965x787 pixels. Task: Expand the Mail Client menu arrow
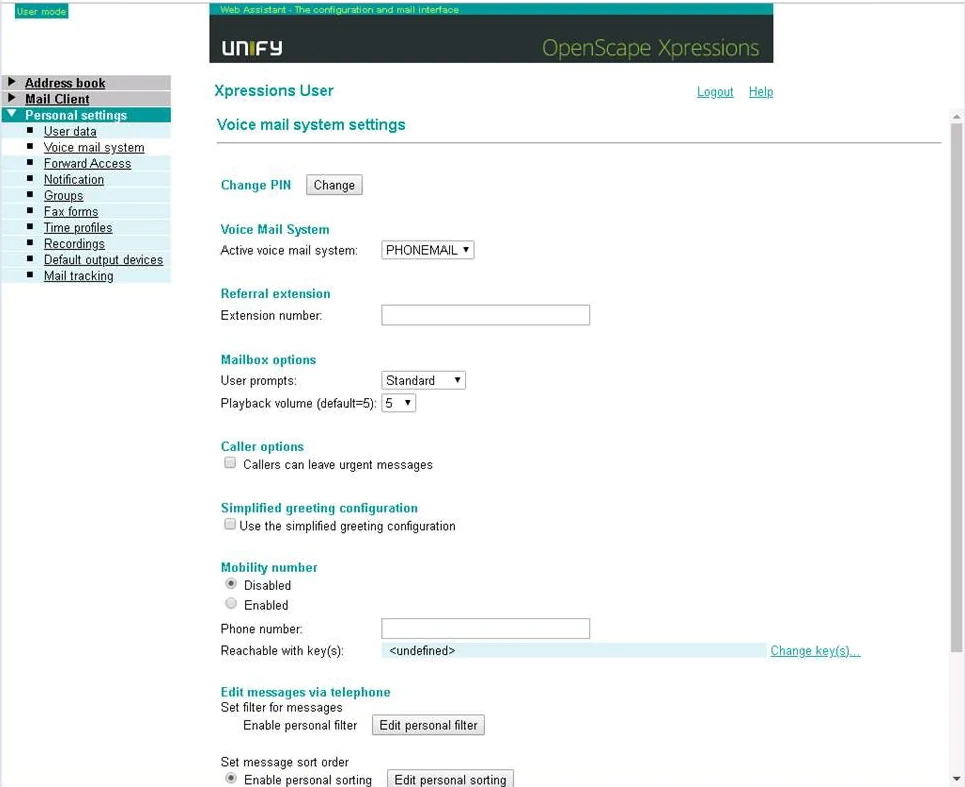(11, 98)
